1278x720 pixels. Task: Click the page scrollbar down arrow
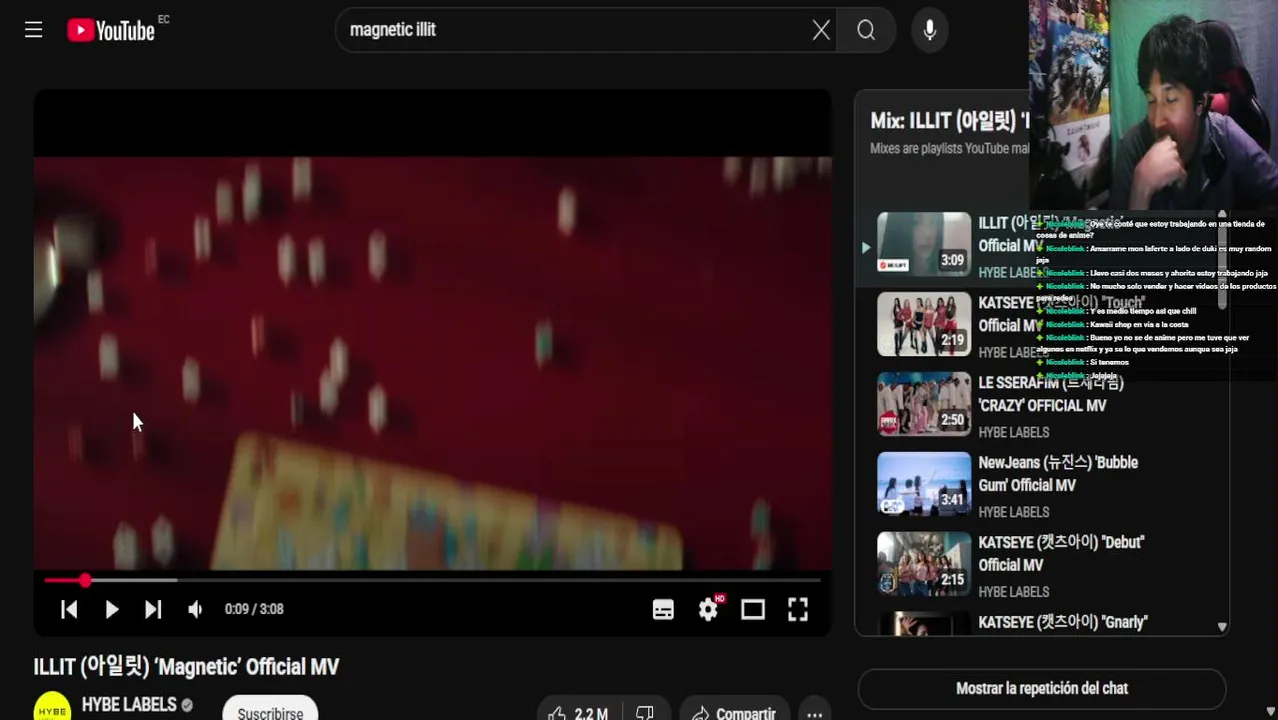(x=1270, y=712)
